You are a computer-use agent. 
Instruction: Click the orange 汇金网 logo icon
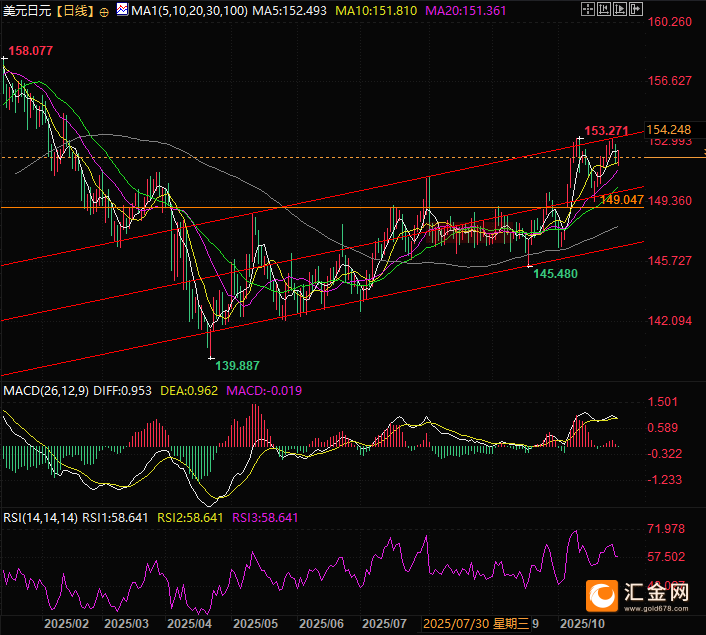pyautogui.click(x=602, y=596)
